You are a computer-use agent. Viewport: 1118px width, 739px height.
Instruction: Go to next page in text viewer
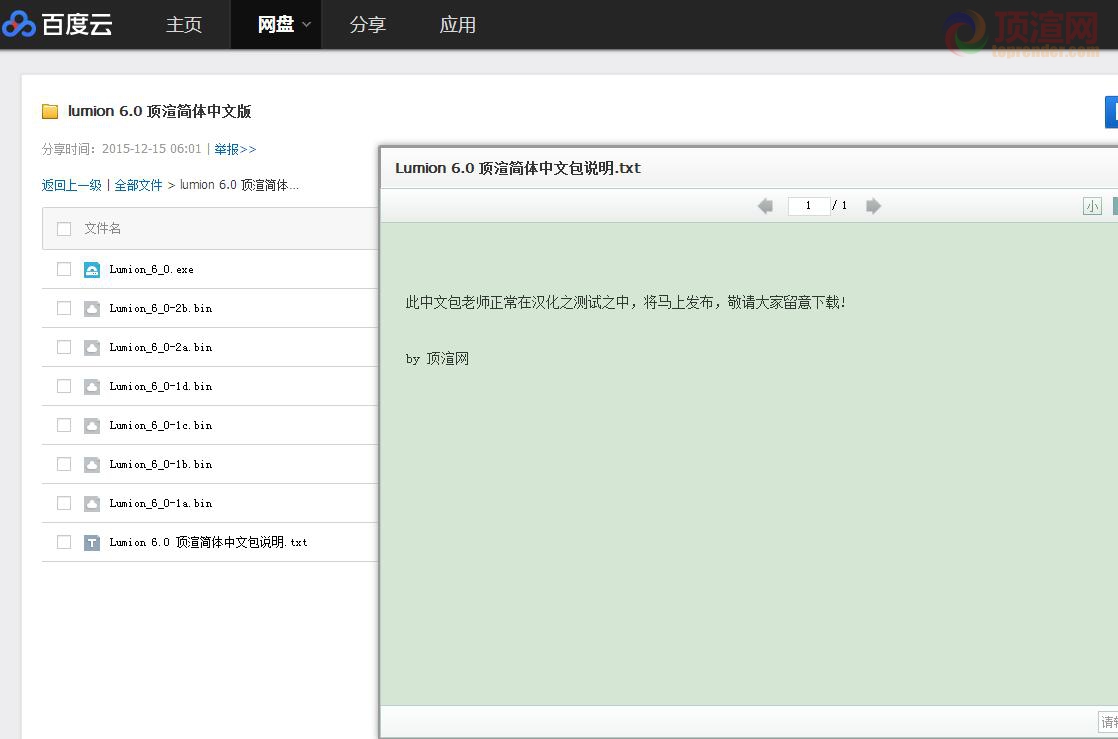(873, 206)
